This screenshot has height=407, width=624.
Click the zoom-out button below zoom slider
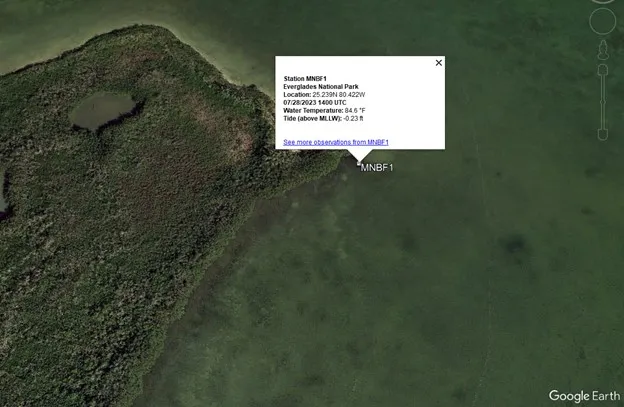(603, 134)
